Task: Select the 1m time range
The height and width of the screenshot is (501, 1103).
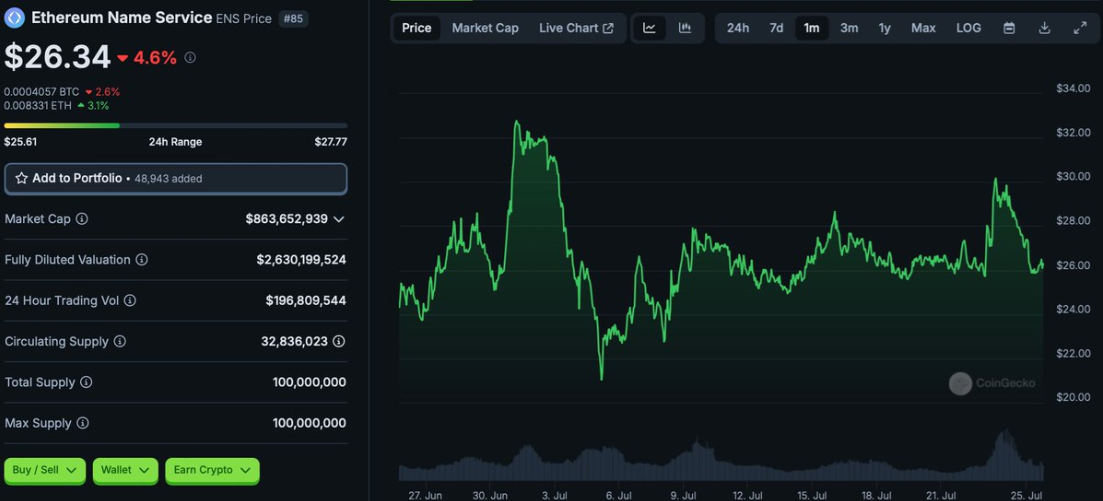Action: click(812, 28)
